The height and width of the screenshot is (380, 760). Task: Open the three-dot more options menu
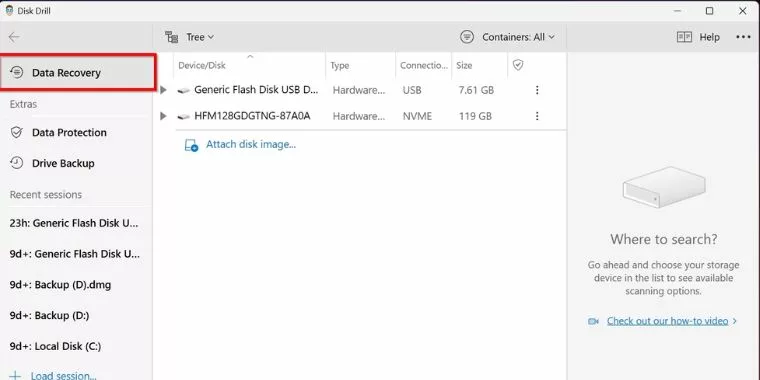click(x=743, y=37)
